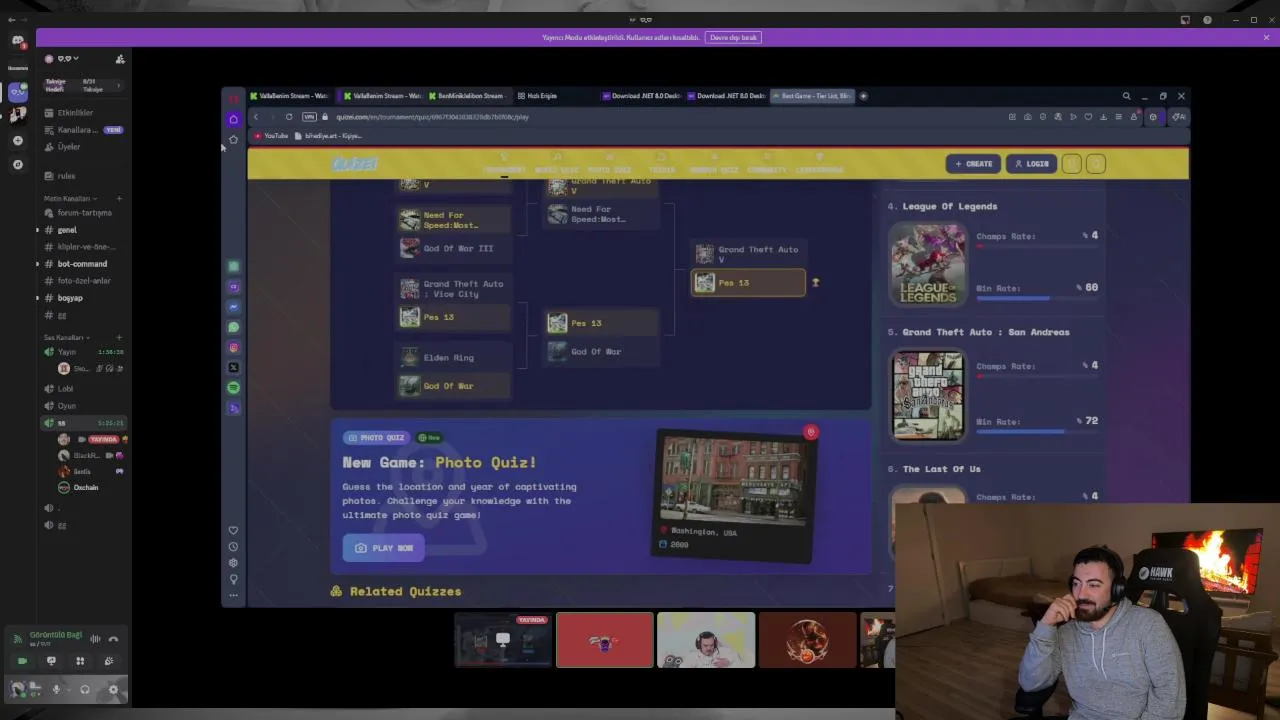Click the Quizei LOGIN button
This screenshot has width=1280, height=720.
(x=1031, y=164)
